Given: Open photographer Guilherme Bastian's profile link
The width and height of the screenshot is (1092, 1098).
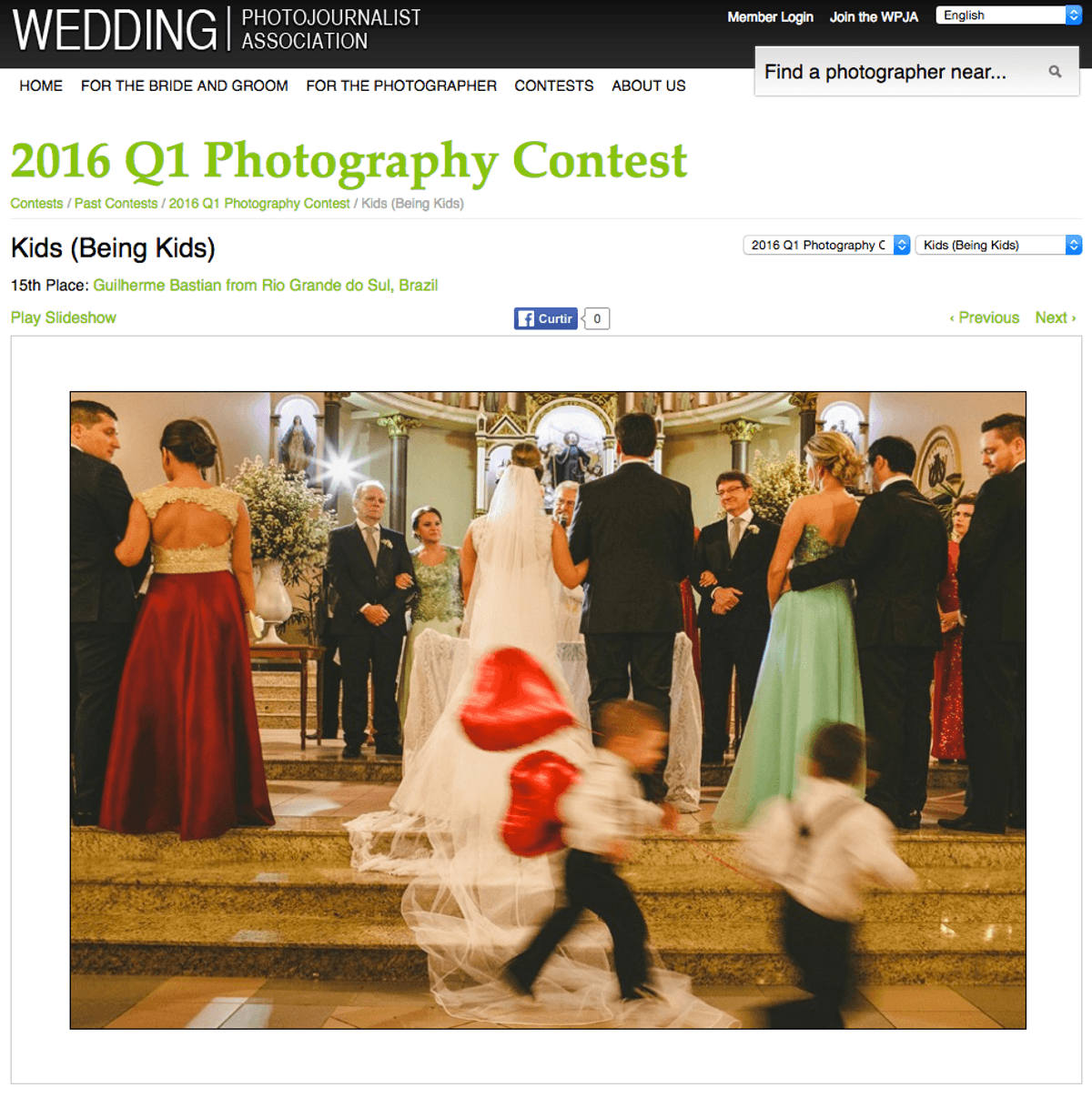Looking at the screenshot, I should [266, 286].
